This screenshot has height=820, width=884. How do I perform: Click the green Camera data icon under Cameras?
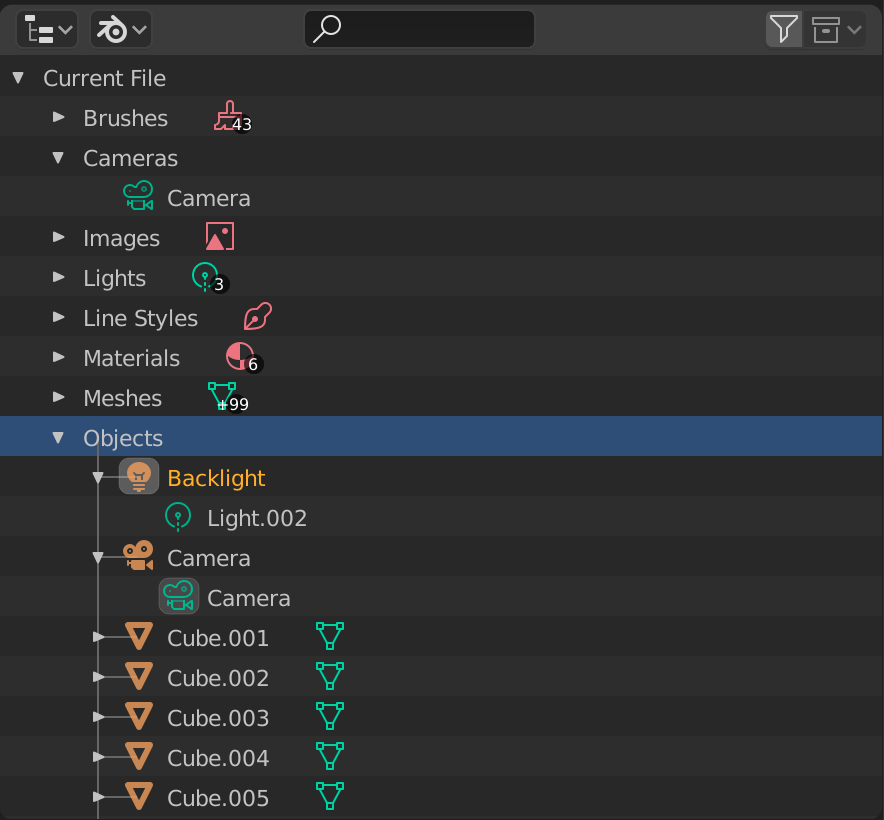[138, 196]
